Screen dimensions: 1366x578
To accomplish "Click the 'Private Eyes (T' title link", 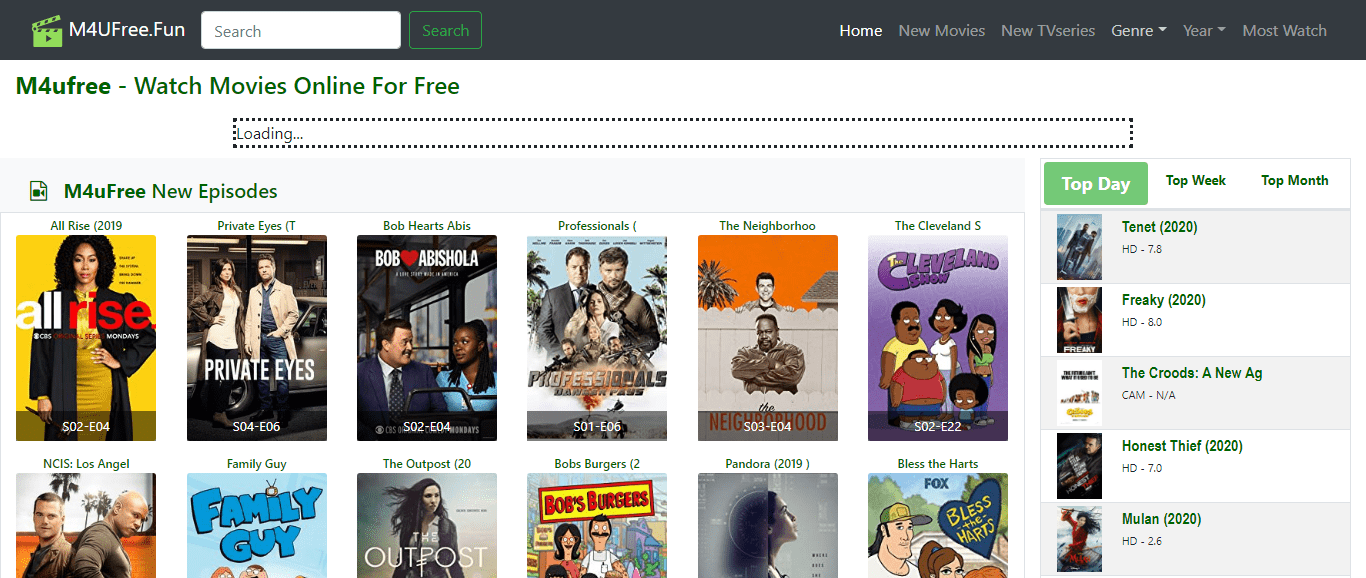I will [257, 225].
